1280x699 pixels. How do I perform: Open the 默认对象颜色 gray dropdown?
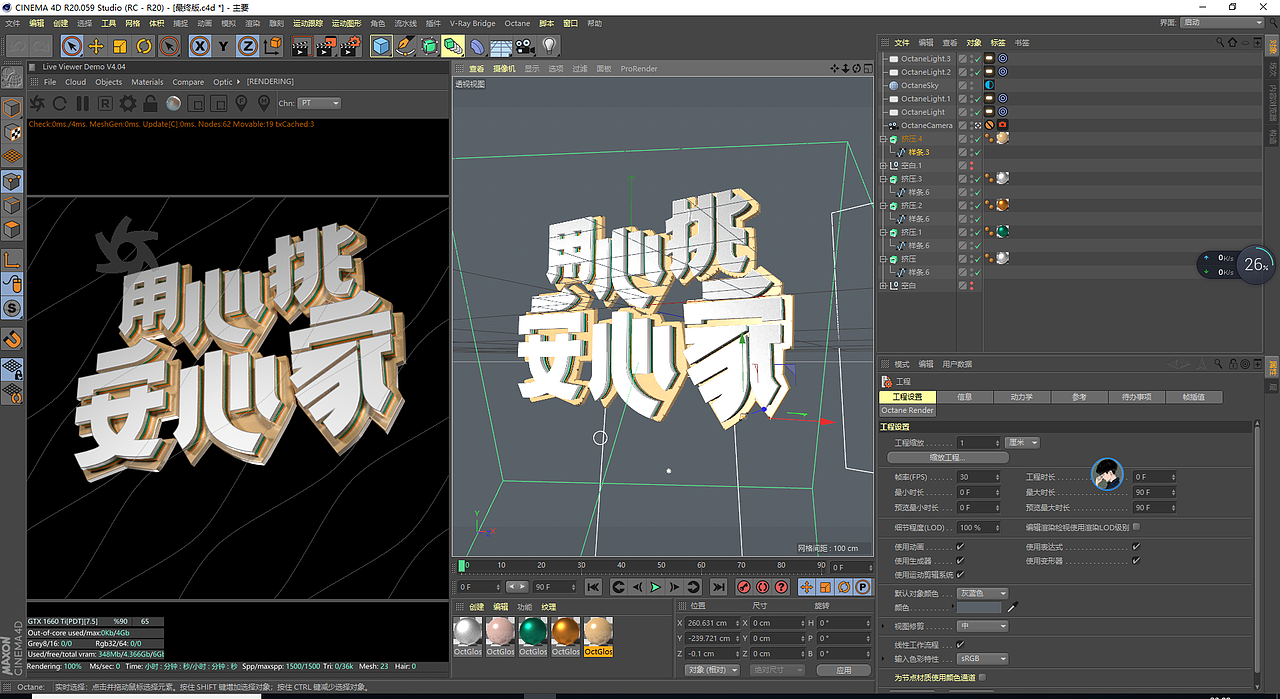982,594
